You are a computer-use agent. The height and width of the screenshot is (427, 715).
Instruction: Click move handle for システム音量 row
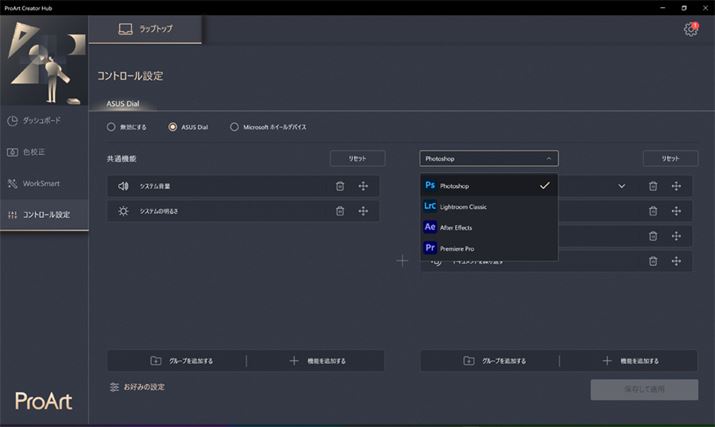coord(363,186)
